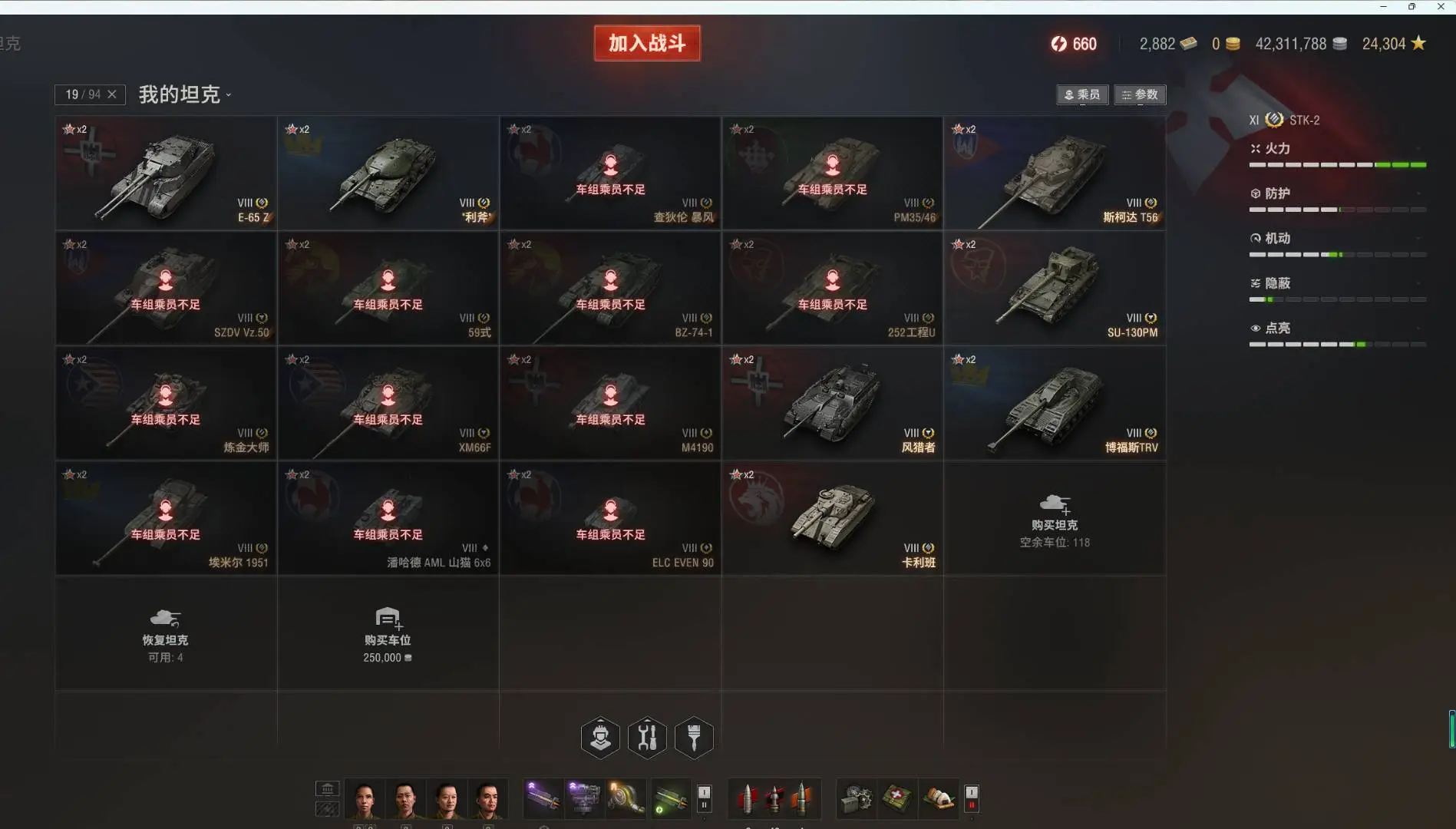Click the 机动 mobility stat bar

pos(1337,254)
